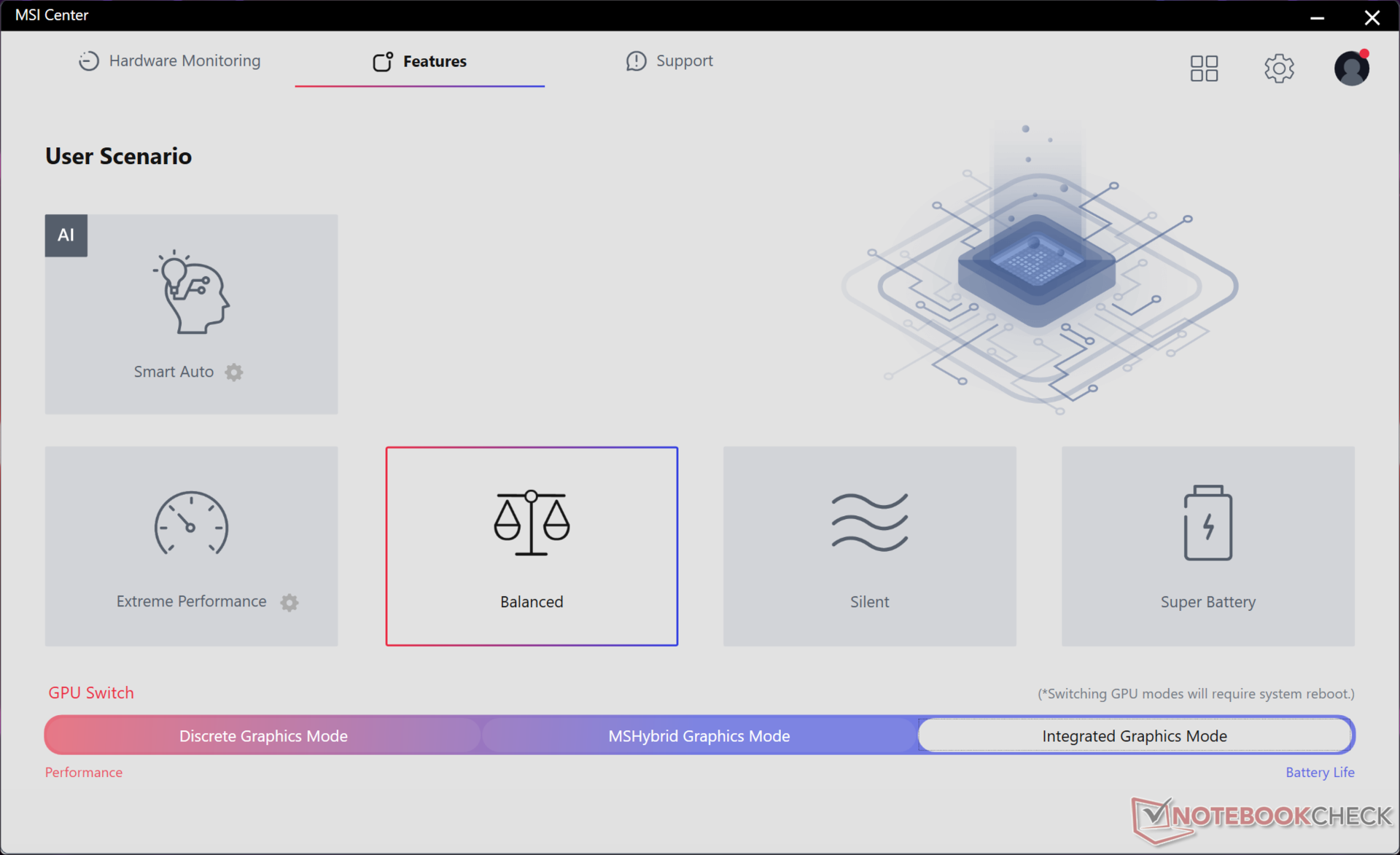Select Discrete Graphics Mode
This screenshot has width=1400, height=855.
tap(263, 735)
